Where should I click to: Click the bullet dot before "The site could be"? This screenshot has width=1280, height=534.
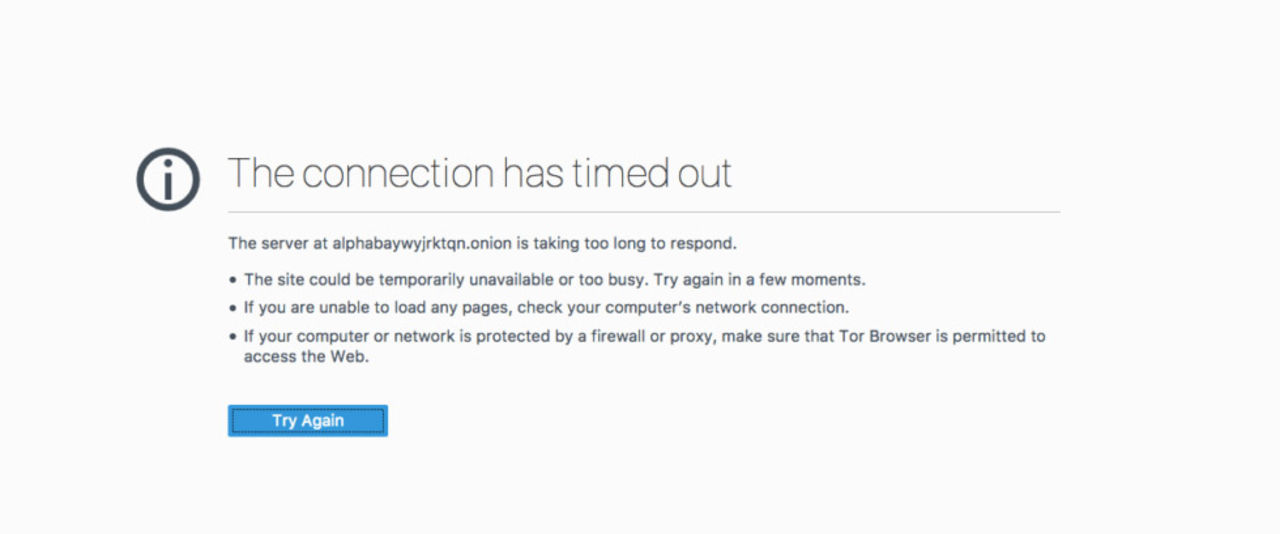pyautogui.click(x=233, y=281)
